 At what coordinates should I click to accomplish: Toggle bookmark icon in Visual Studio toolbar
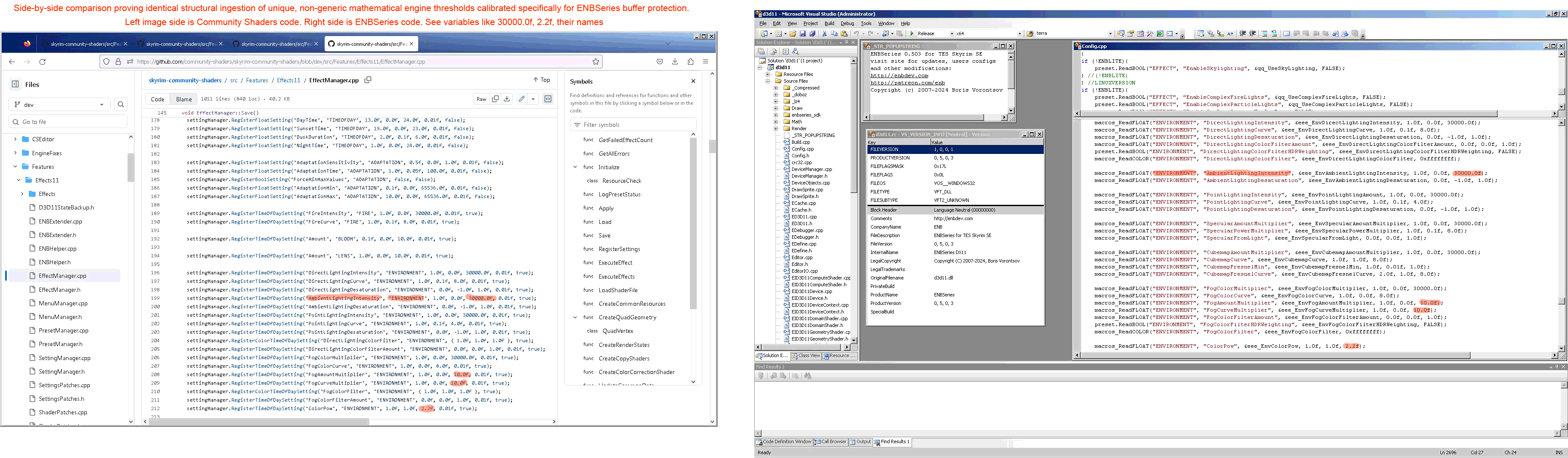click(x=1286, y=34)
